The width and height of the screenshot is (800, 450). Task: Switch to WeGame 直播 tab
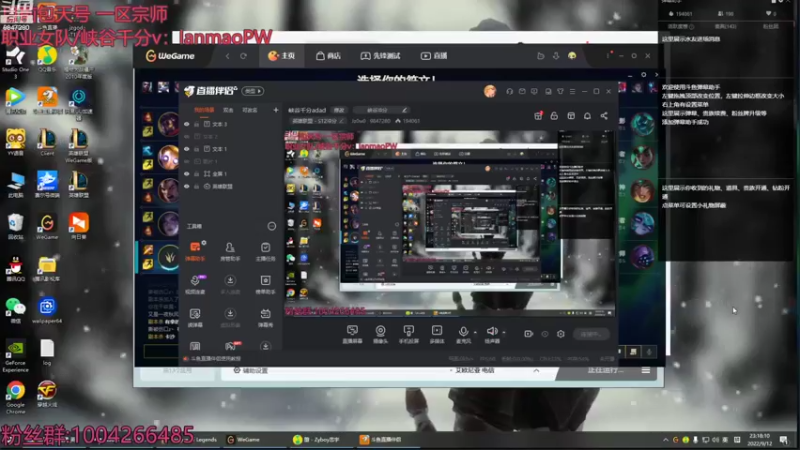pyautogui.click(x=434, y=56)
